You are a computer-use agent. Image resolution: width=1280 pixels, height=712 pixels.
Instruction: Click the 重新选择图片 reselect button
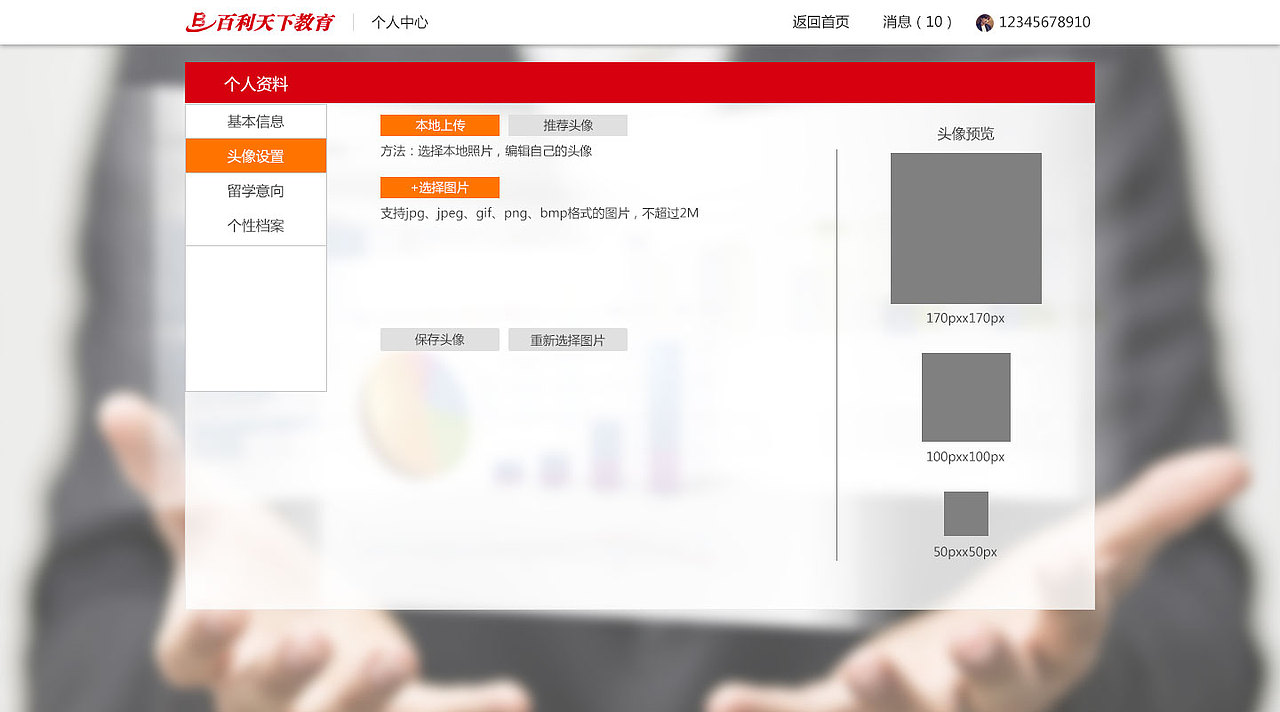coord(567,339)
